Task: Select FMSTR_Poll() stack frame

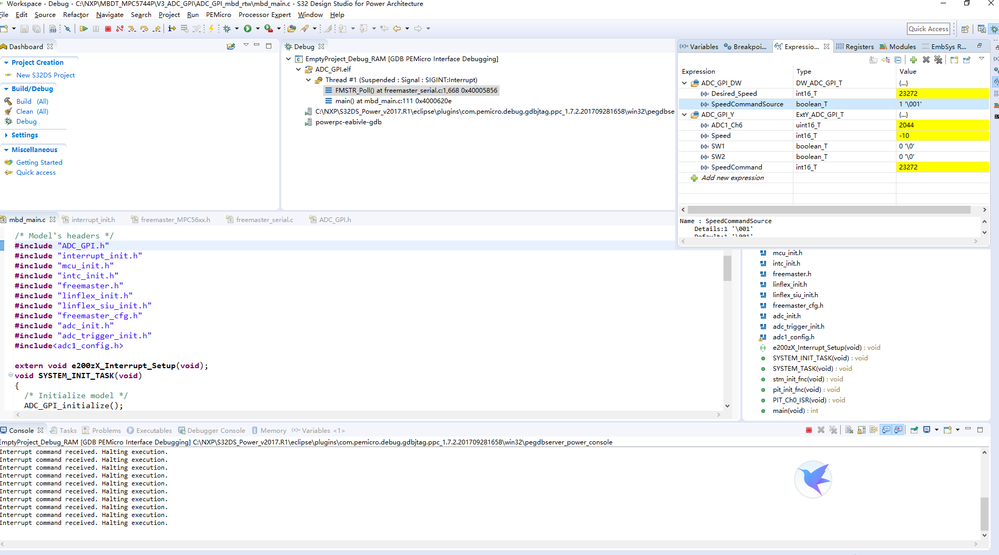Action: coord(411,90)
